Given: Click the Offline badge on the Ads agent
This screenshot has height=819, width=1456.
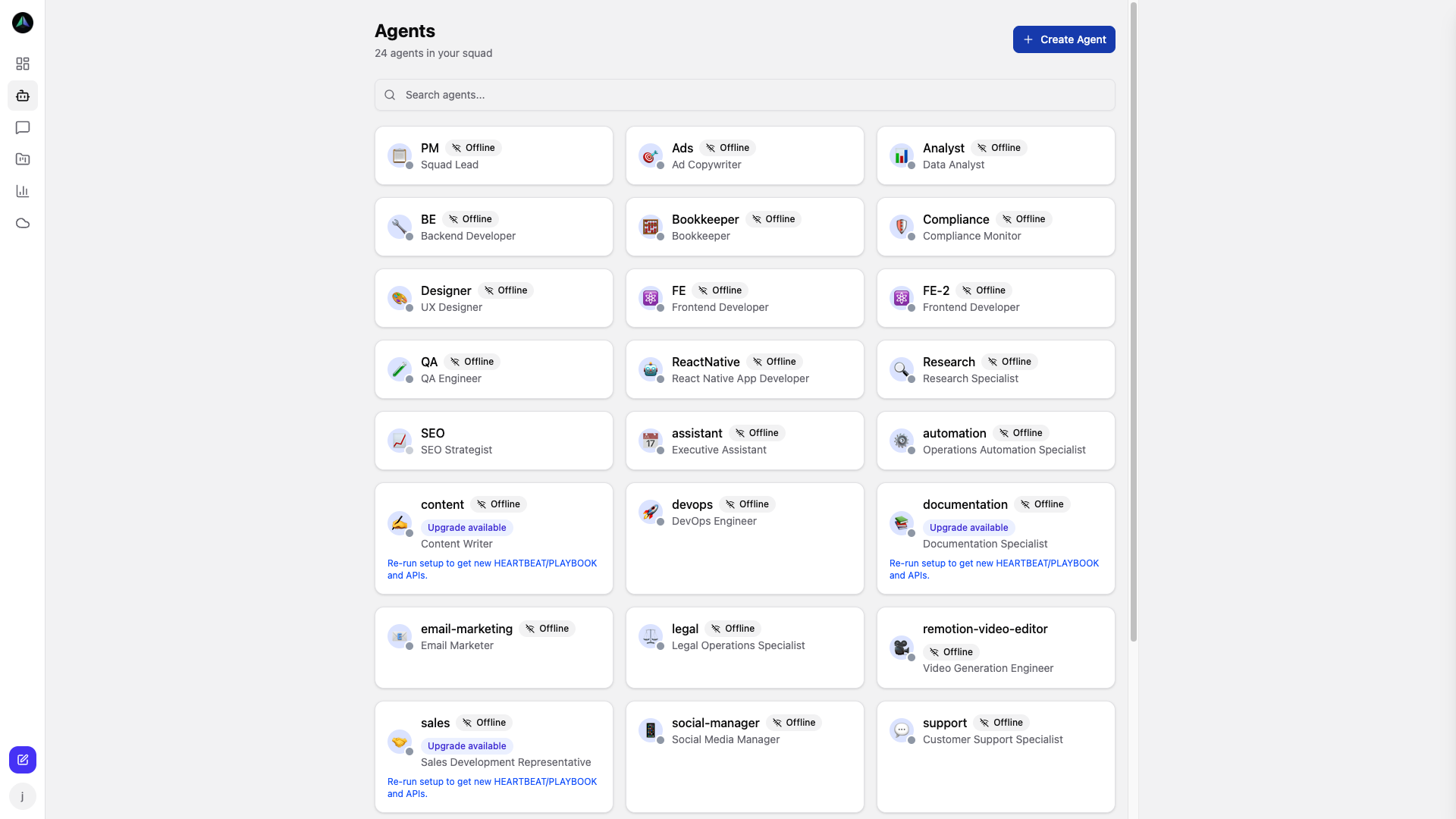Looking at the screenshot, I should point(727,148).
